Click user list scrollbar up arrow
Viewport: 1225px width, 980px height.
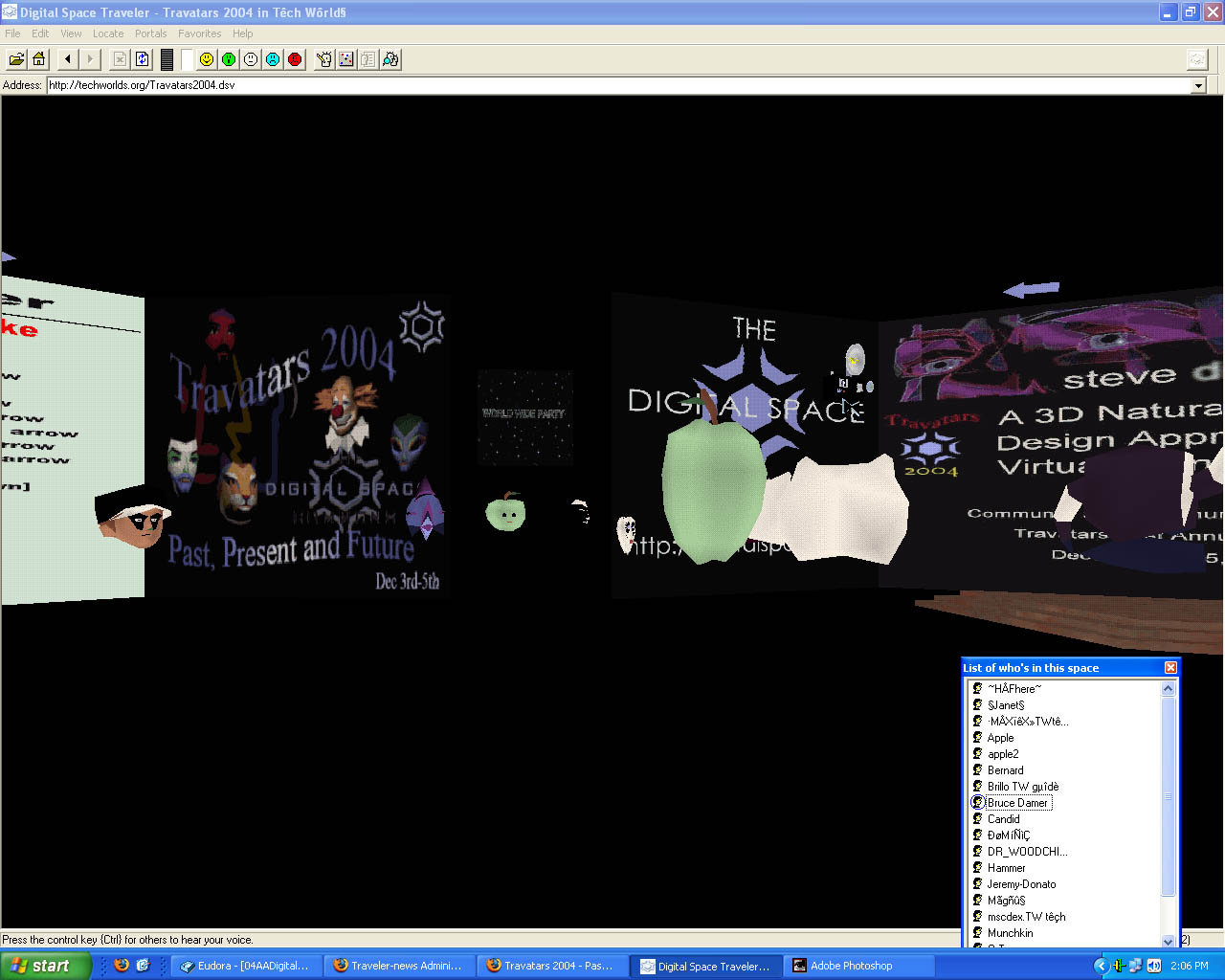click(1168, 688)
